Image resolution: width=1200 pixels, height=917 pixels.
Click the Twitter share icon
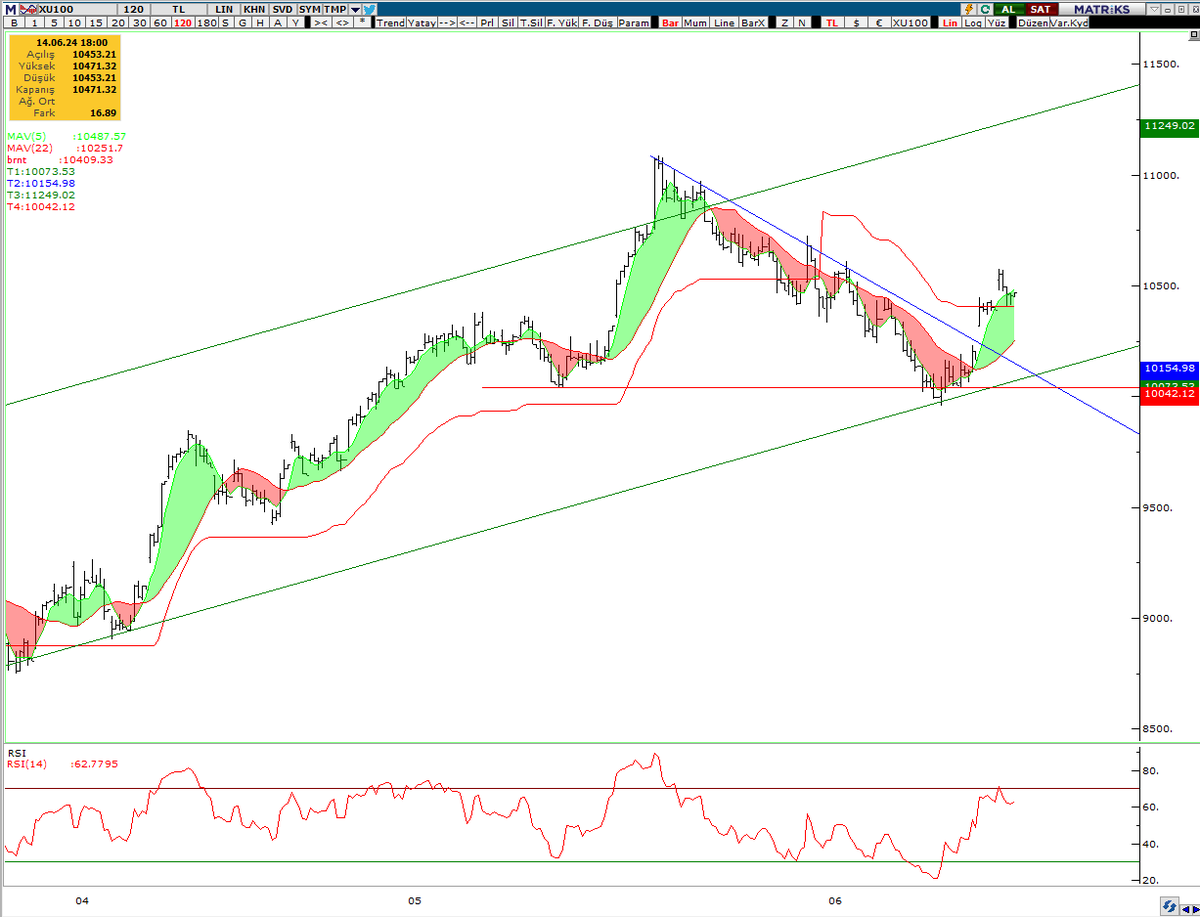(368, 9)
